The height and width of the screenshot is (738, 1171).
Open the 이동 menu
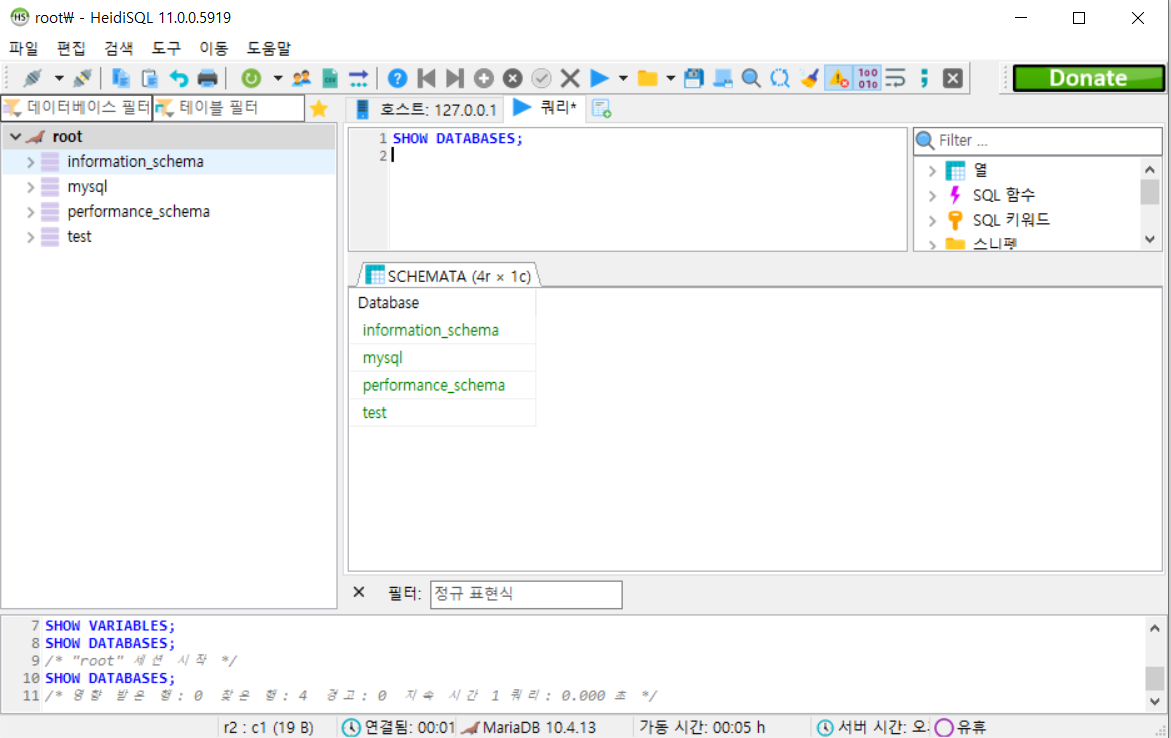(x=214, y=49)
